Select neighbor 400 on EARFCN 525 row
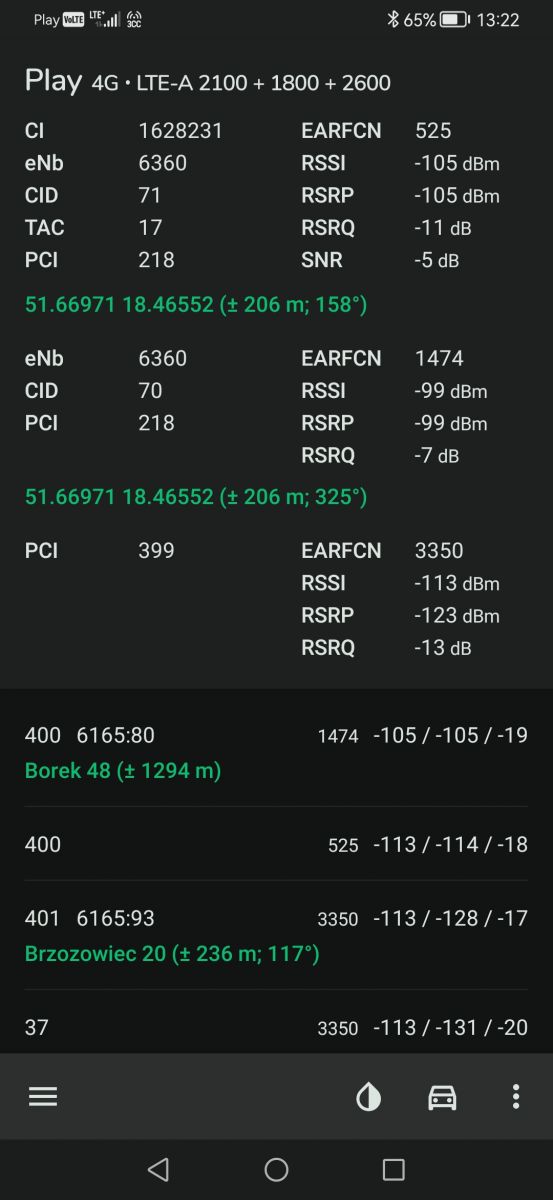 pos(276,844)
